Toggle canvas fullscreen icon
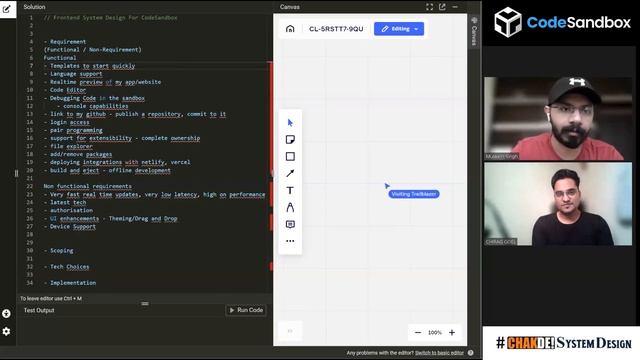 429,7
